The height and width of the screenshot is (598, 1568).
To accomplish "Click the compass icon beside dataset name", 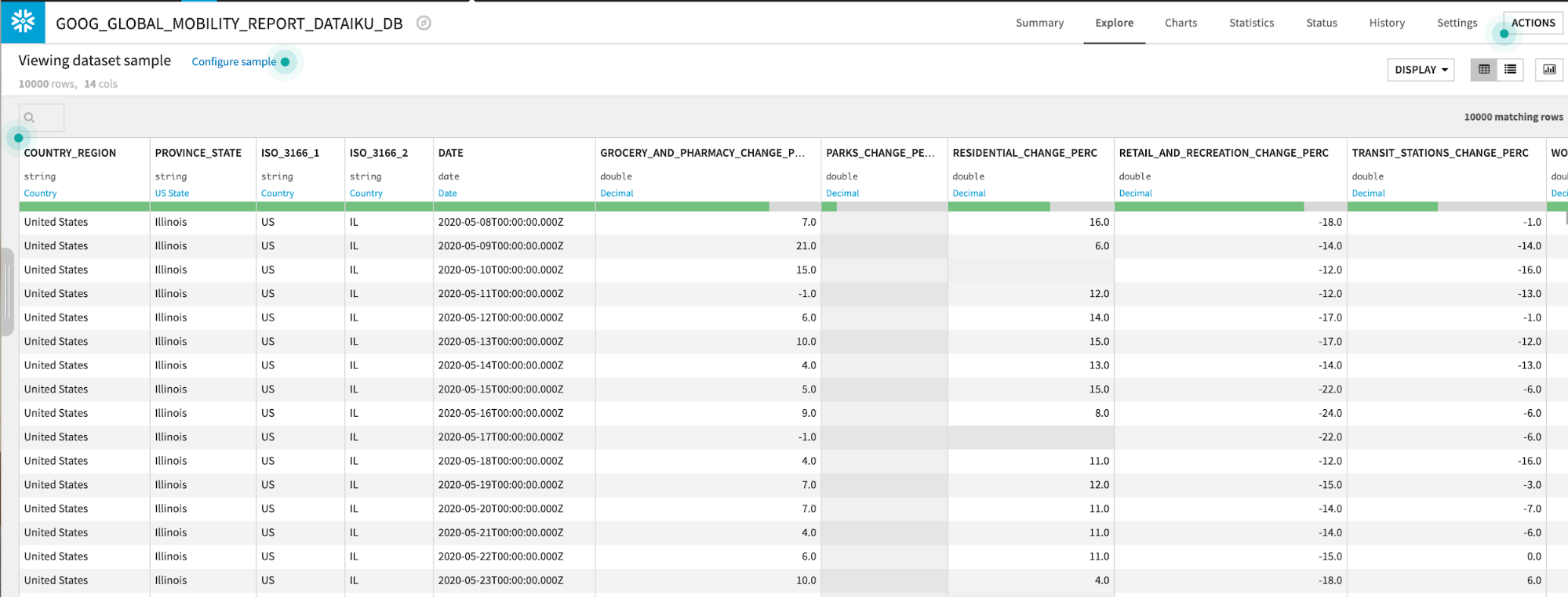I will coord(424,24).
